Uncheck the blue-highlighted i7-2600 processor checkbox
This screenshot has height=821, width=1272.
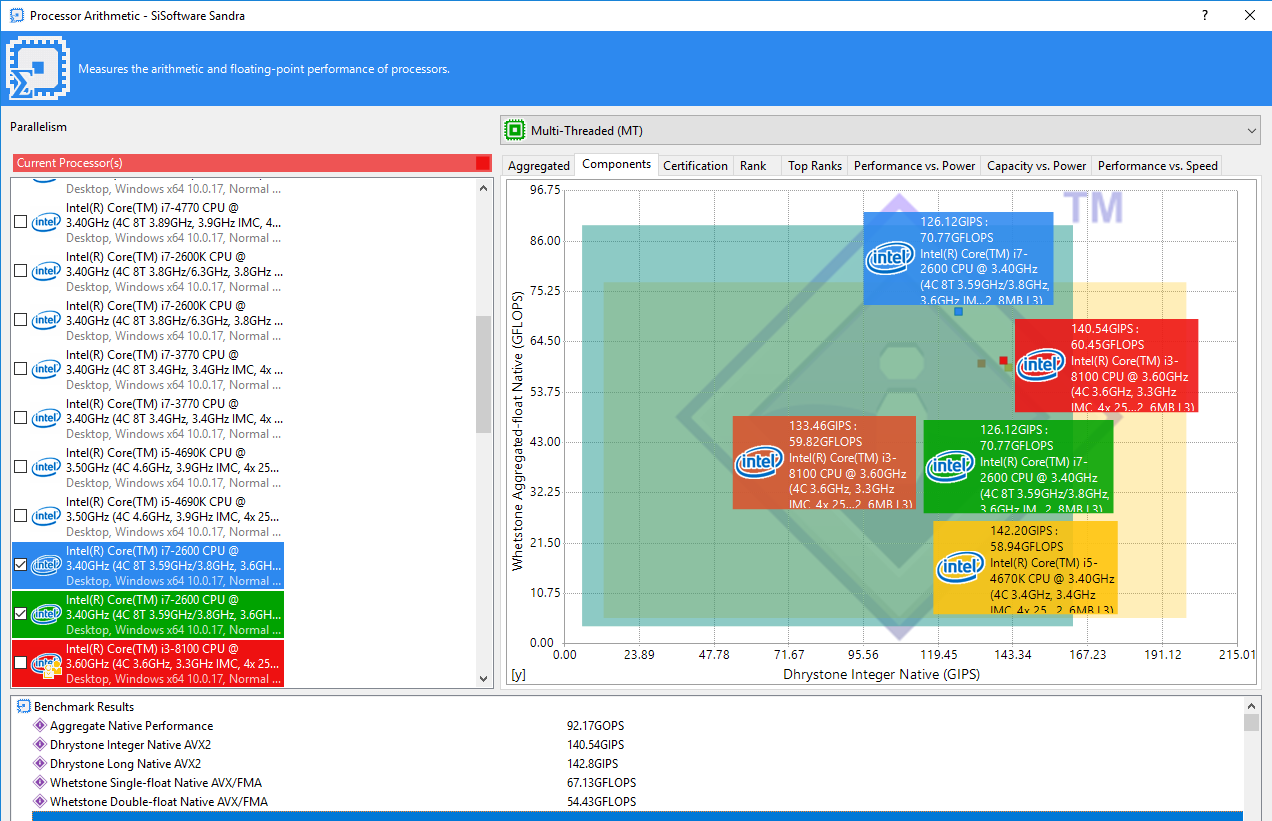pyautogui.click(x=21, y=565)
